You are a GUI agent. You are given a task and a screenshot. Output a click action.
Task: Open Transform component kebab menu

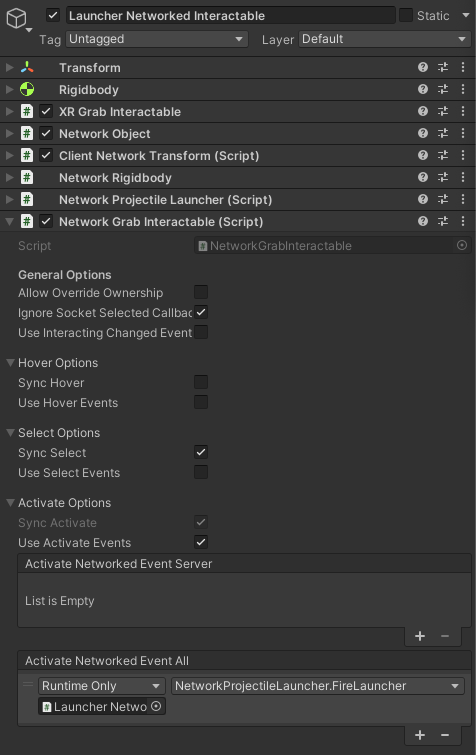(463, 67)
